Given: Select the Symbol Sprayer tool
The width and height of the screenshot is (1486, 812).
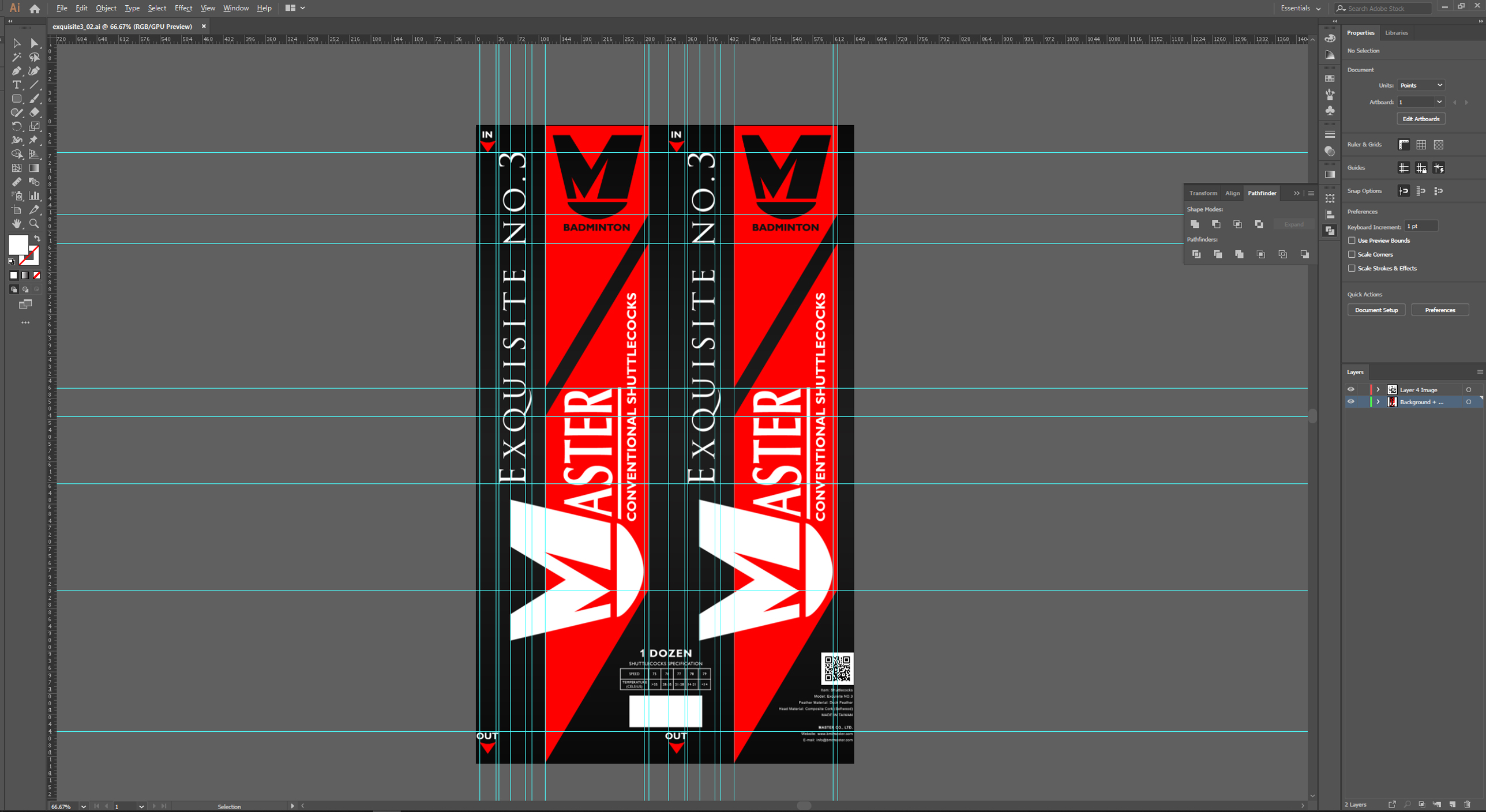Looking at the screenshot, I should 17,196.
